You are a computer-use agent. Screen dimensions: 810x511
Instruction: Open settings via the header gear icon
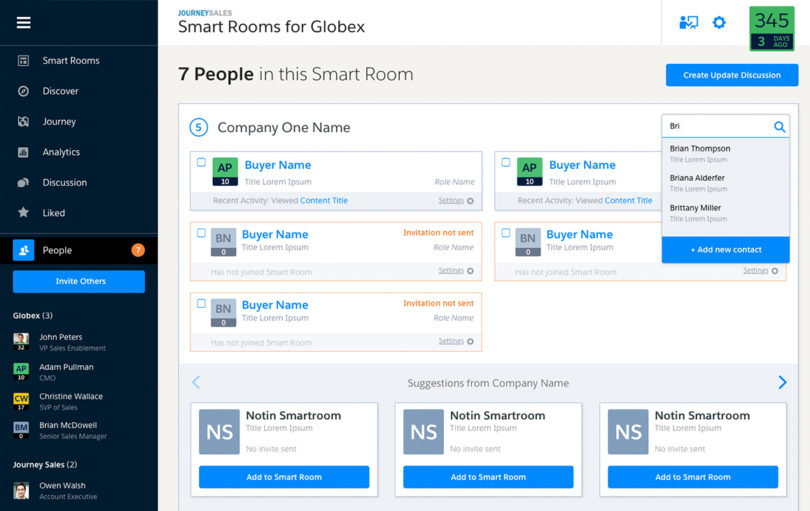[719, 22]
